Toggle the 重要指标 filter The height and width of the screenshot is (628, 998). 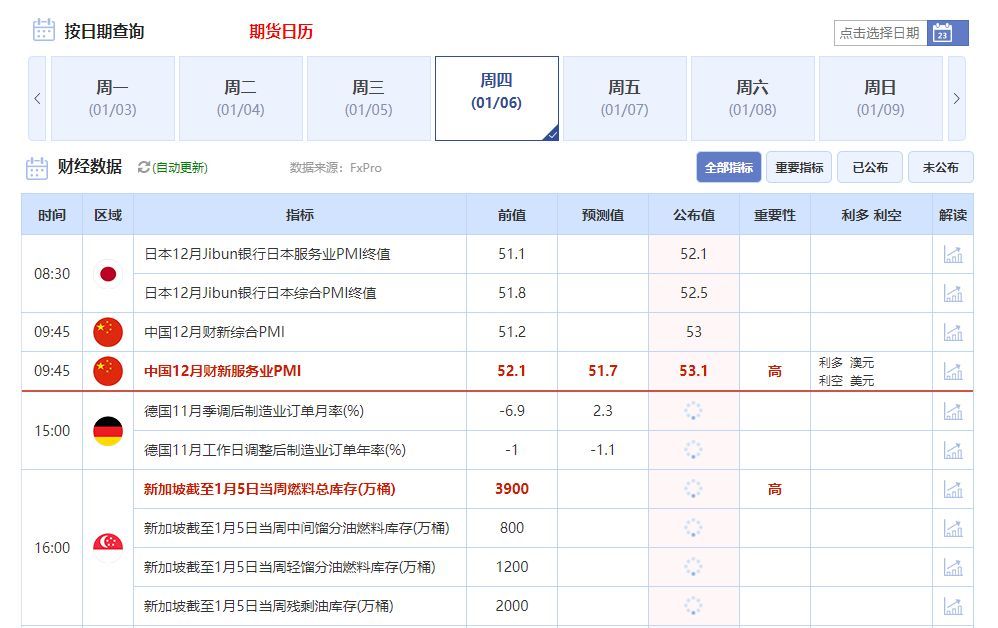[x=800, y=167]
